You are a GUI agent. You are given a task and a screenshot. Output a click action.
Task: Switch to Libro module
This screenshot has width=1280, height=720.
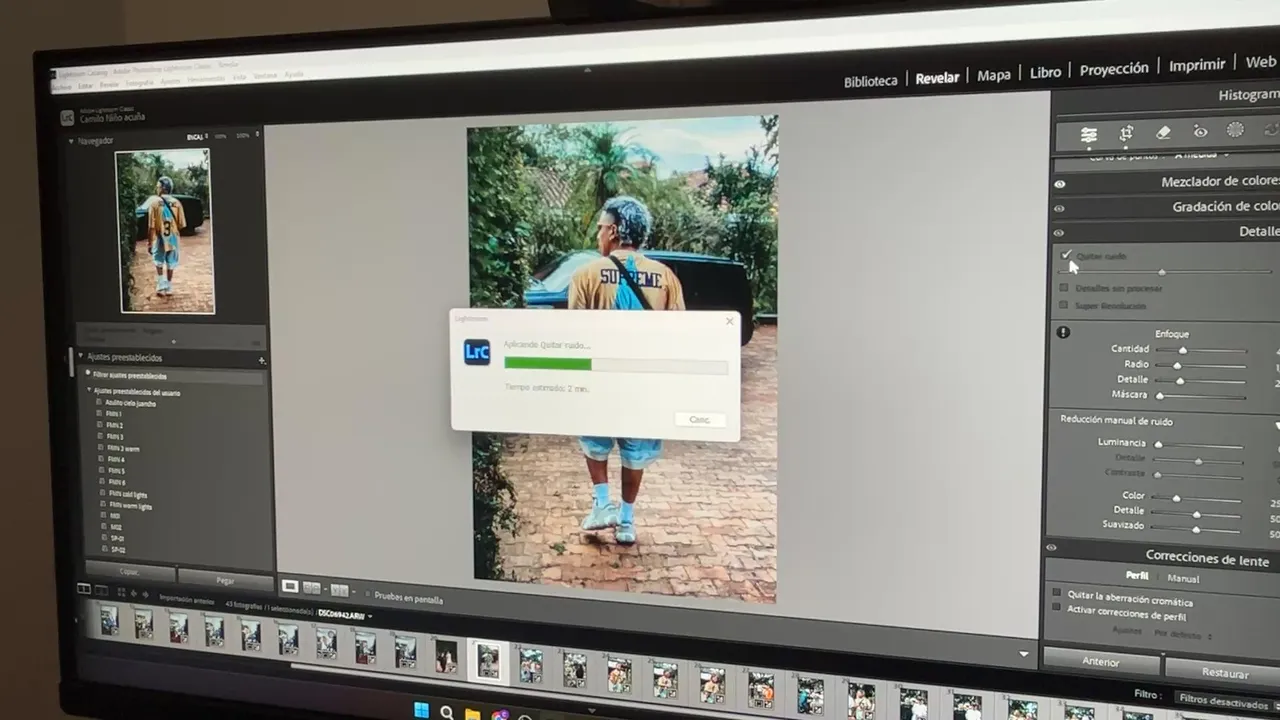coord(1045,72)
